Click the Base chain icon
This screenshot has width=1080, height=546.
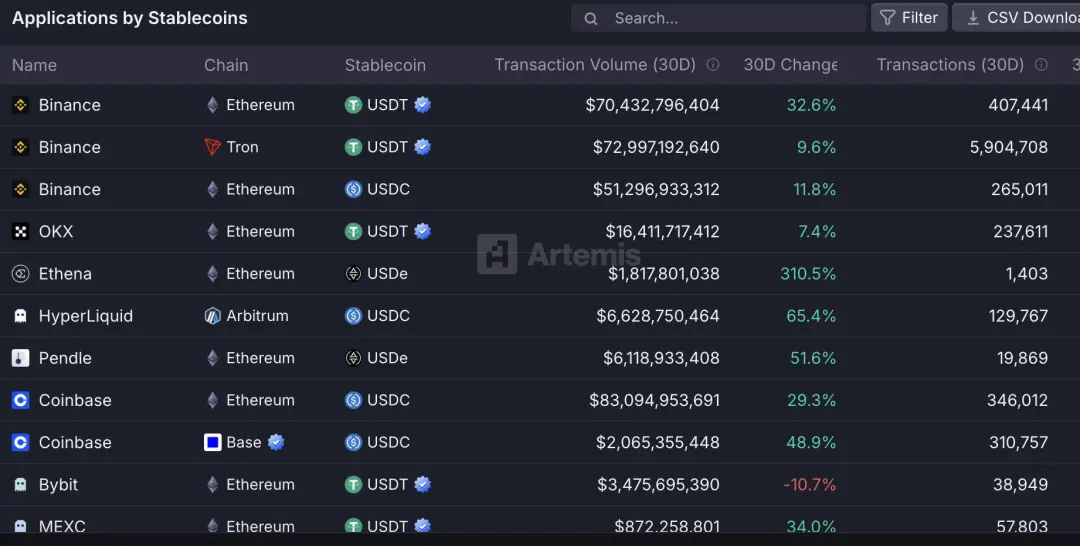212,442
